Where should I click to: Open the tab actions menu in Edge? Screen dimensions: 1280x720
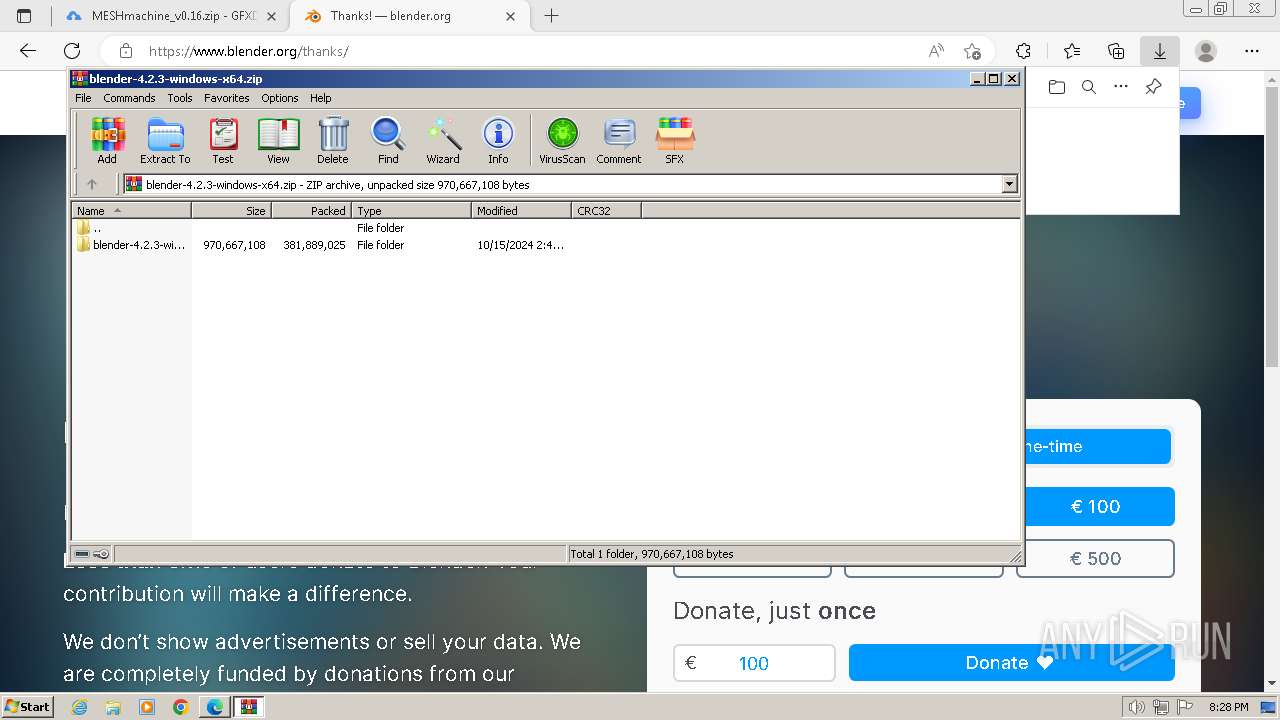tap(24, 16)
